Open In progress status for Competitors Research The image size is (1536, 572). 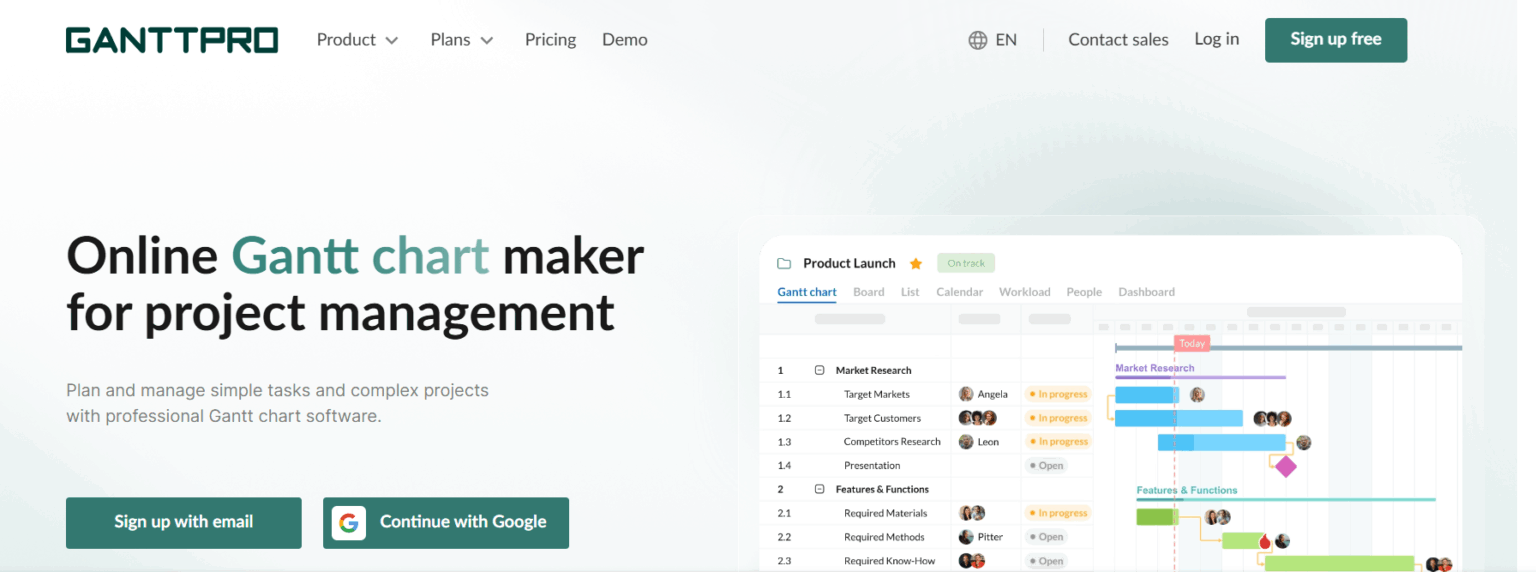pos(1058,442)
